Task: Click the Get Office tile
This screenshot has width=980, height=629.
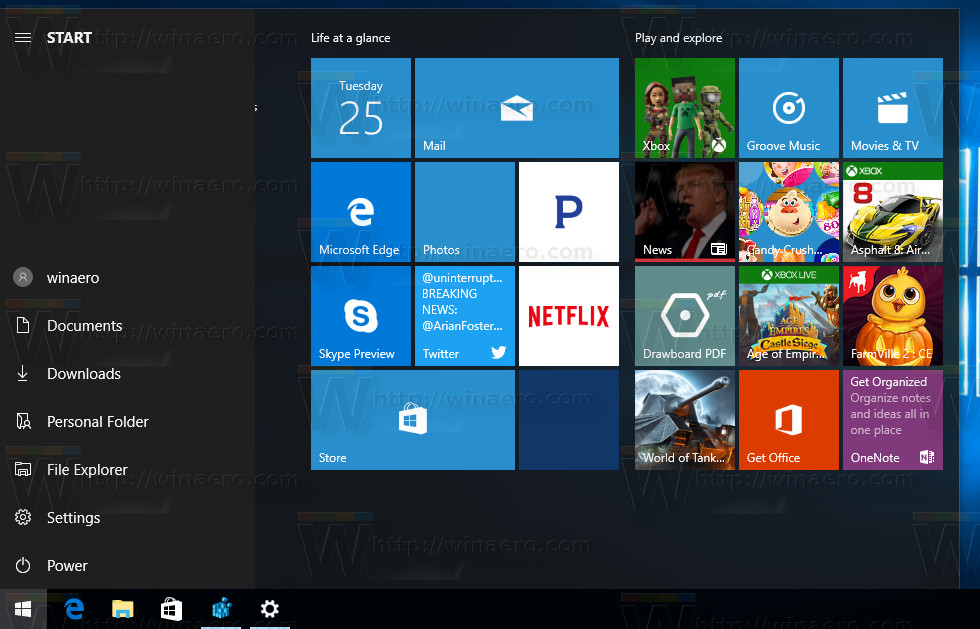Action: [x=788, y=419]
